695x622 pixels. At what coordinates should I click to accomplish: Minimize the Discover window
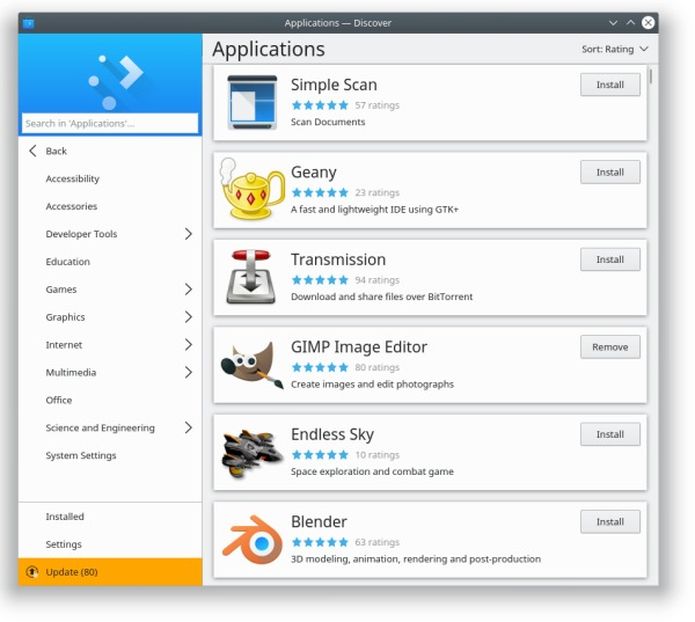point(613,23)
